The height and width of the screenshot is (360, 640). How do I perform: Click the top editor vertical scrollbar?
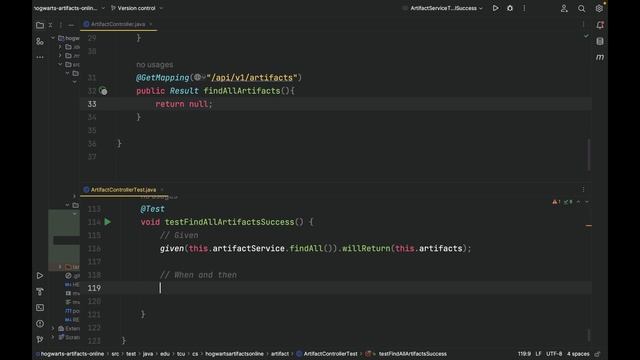coord(589,154)
